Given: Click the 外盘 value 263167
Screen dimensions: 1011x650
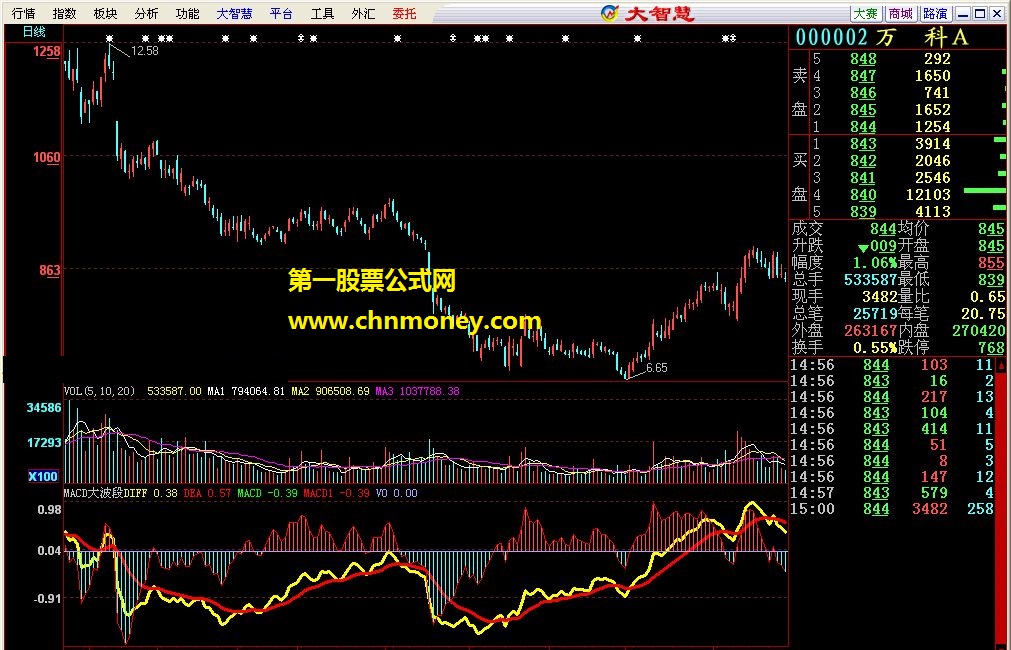Looking at the screenshot, I should click(870, 330).
